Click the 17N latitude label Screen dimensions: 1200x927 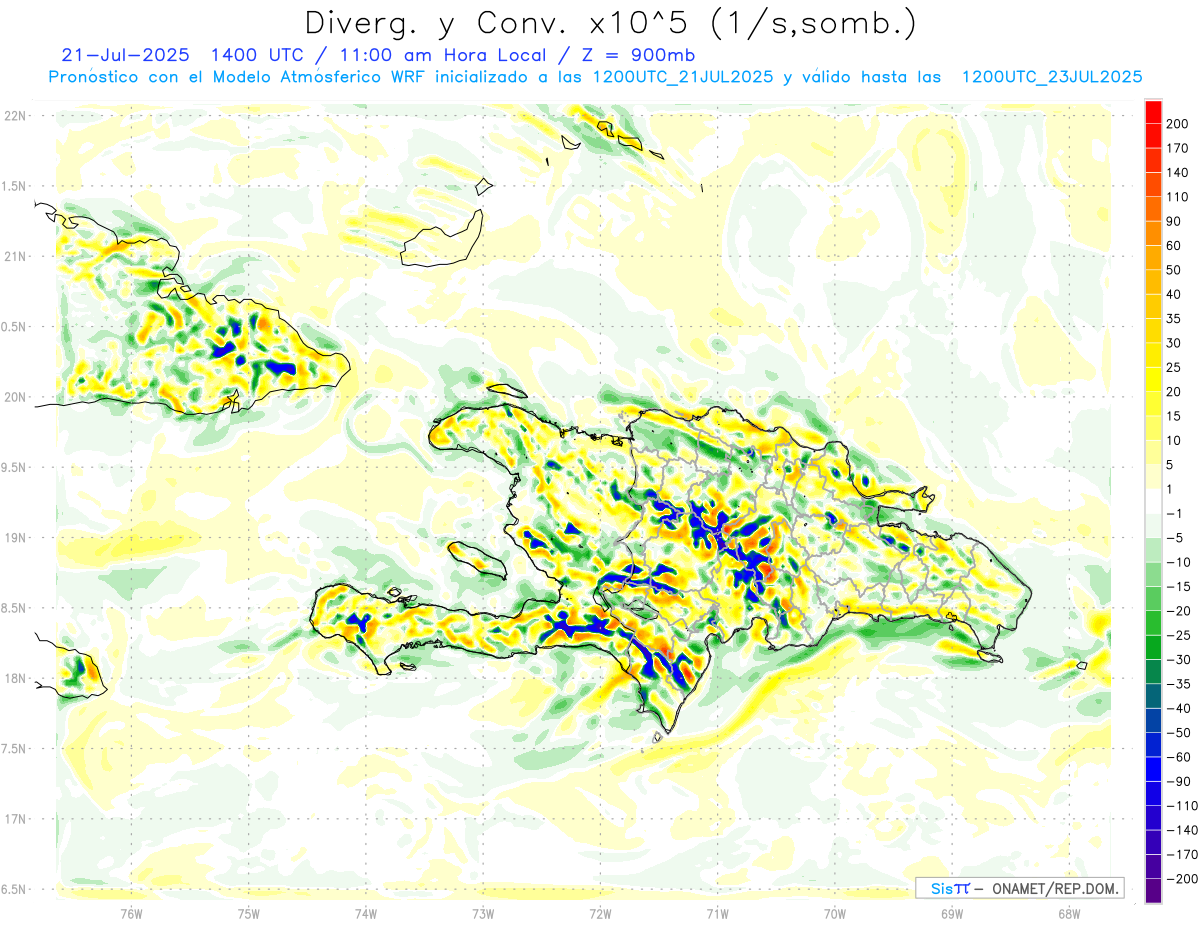tap(14, 819)
